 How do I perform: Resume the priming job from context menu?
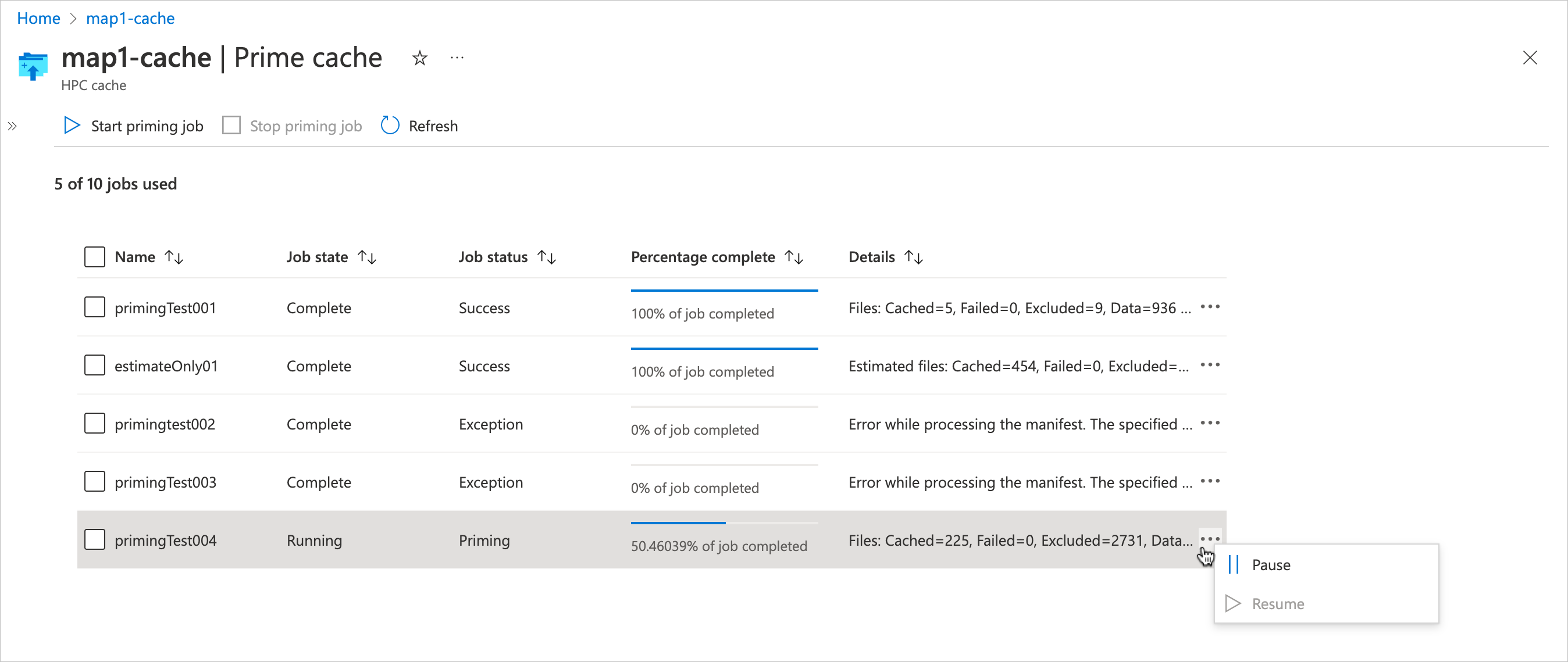(x=1277, y=603)
